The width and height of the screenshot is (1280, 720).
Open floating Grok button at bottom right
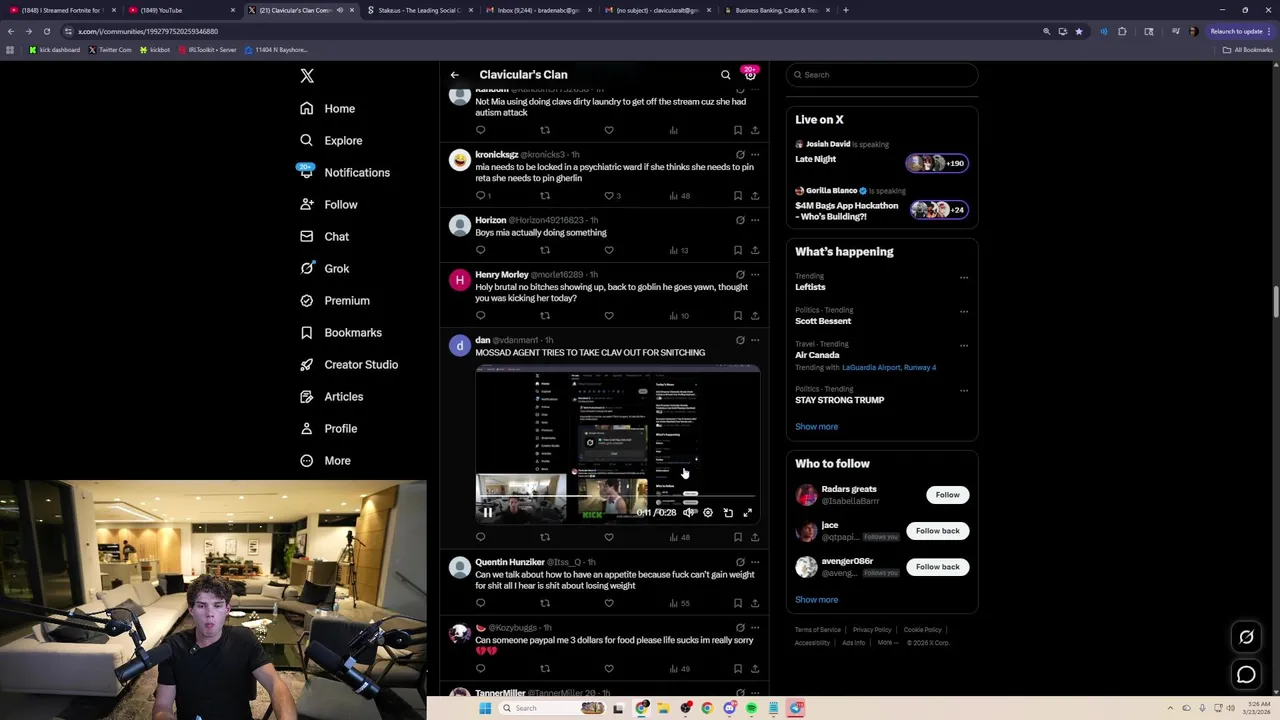tap(1246, 637)
